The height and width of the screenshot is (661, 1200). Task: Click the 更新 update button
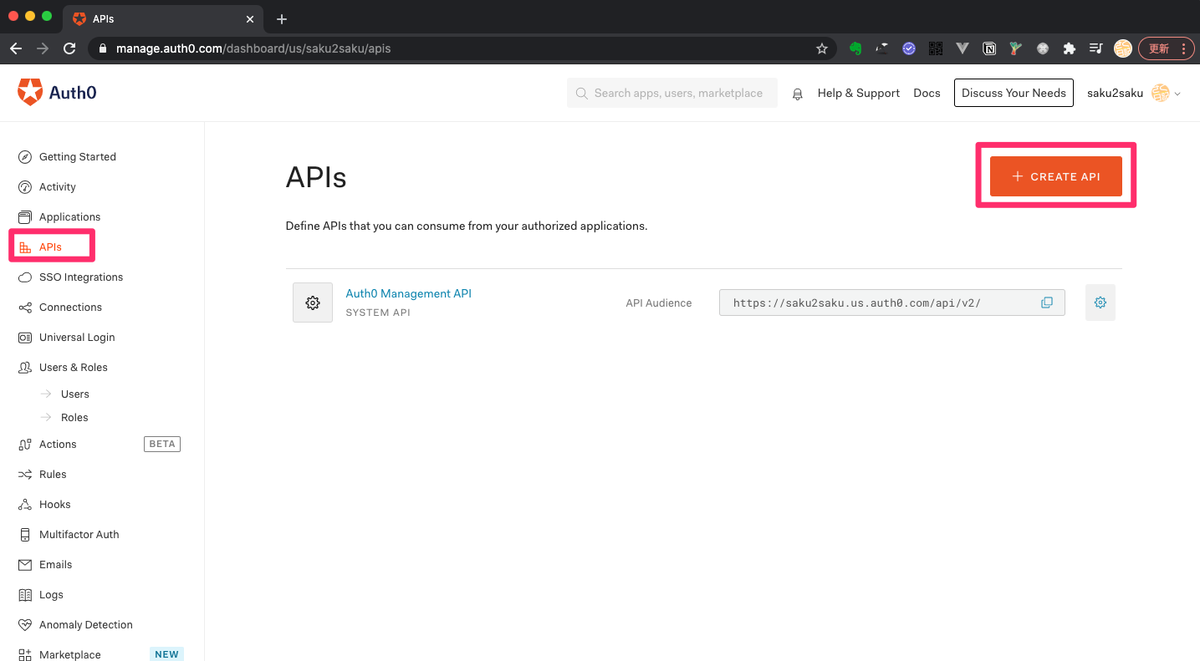pos(1166,48)
